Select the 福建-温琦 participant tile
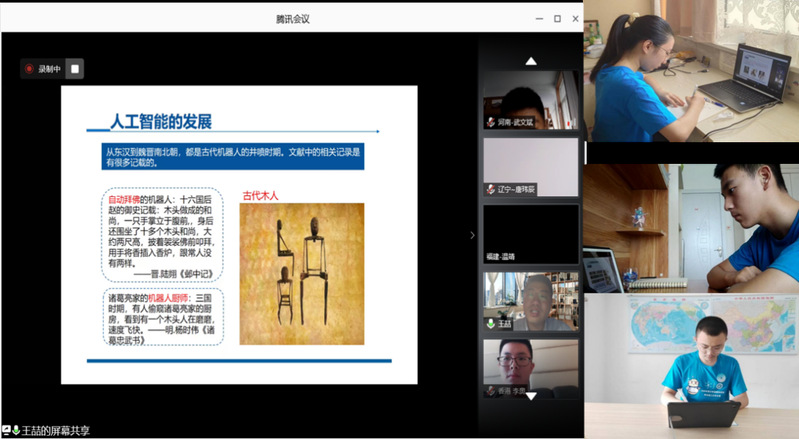Screen dimensions: 799x439 [530, 234]
